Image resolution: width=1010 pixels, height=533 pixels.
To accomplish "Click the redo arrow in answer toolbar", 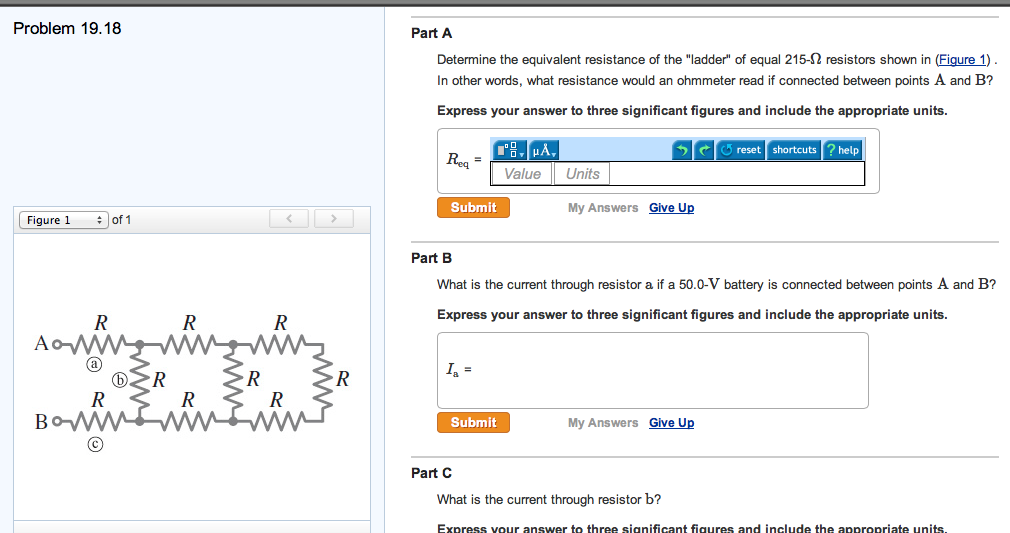I will pos(704,150).
